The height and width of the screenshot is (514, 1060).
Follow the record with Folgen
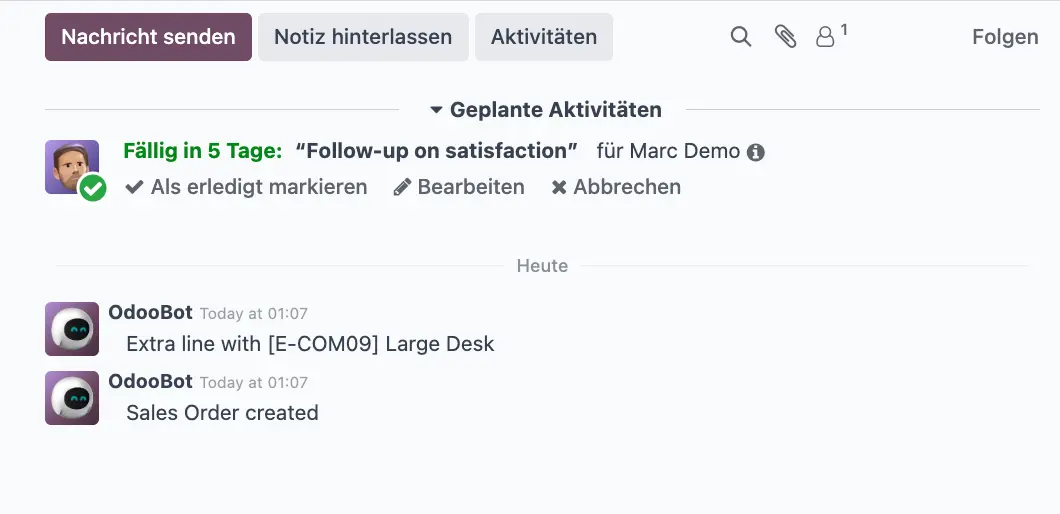click(1005, 37)
